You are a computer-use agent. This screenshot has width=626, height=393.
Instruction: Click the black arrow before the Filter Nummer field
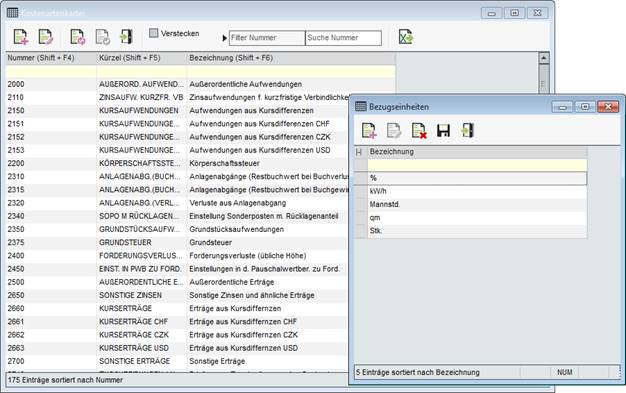[x=224, y=38]
